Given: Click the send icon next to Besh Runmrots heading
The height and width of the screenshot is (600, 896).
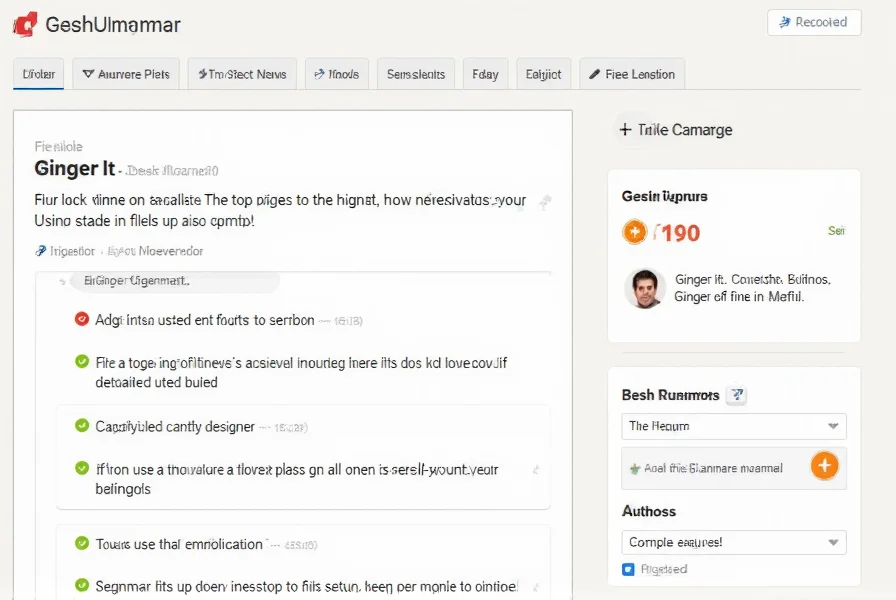Looking at the screenshot, I should (736, 395).
